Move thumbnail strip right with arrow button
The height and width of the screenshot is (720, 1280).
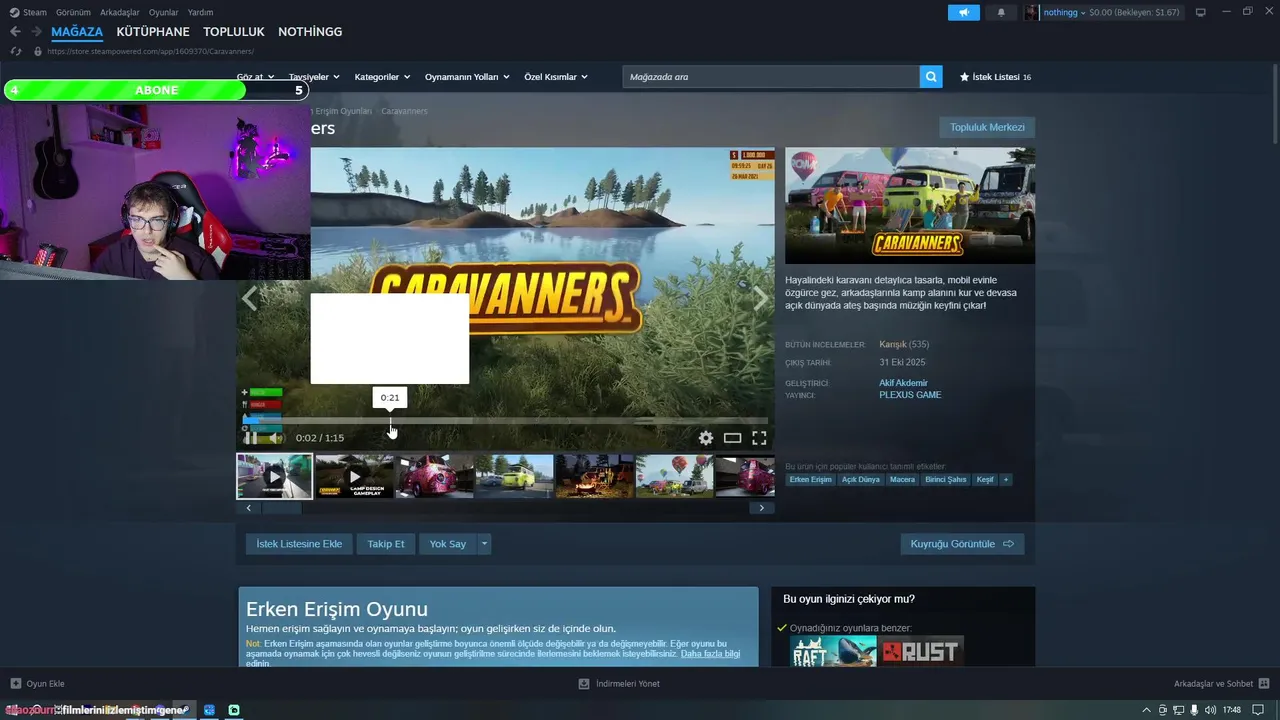coord(761,508)
